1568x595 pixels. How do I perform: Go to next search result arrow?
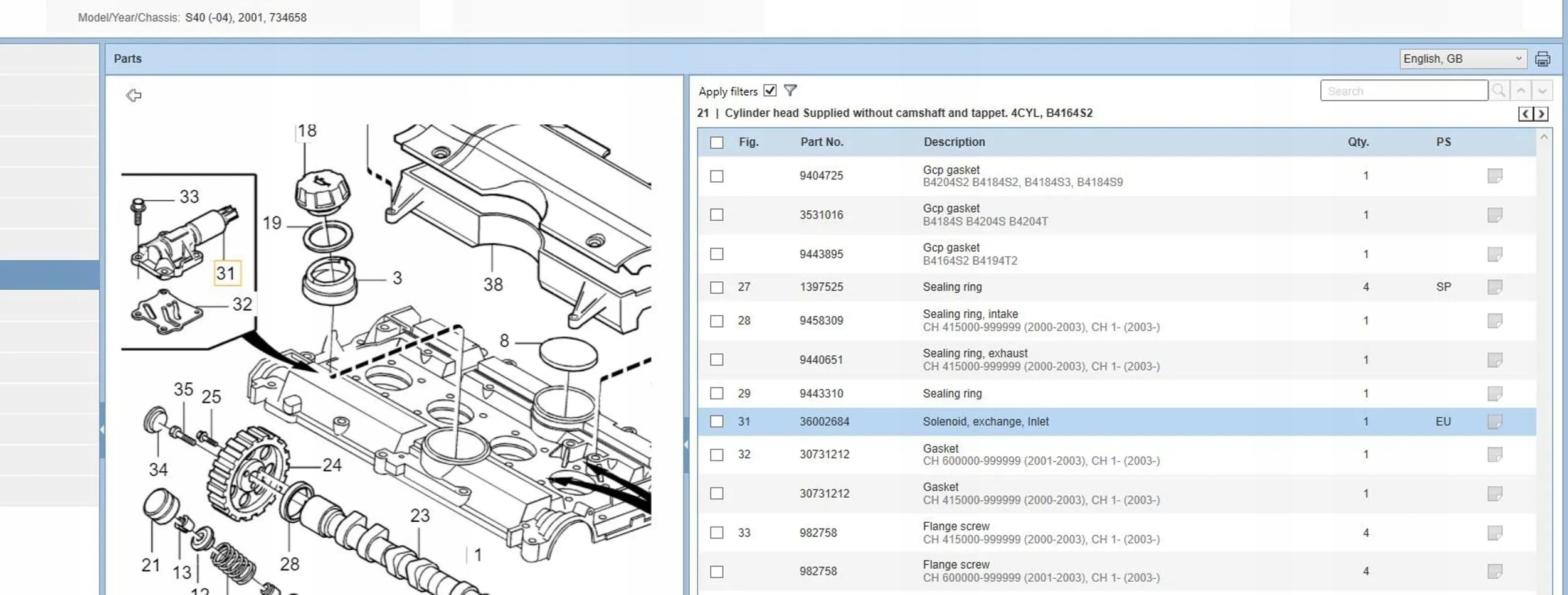1542,91
